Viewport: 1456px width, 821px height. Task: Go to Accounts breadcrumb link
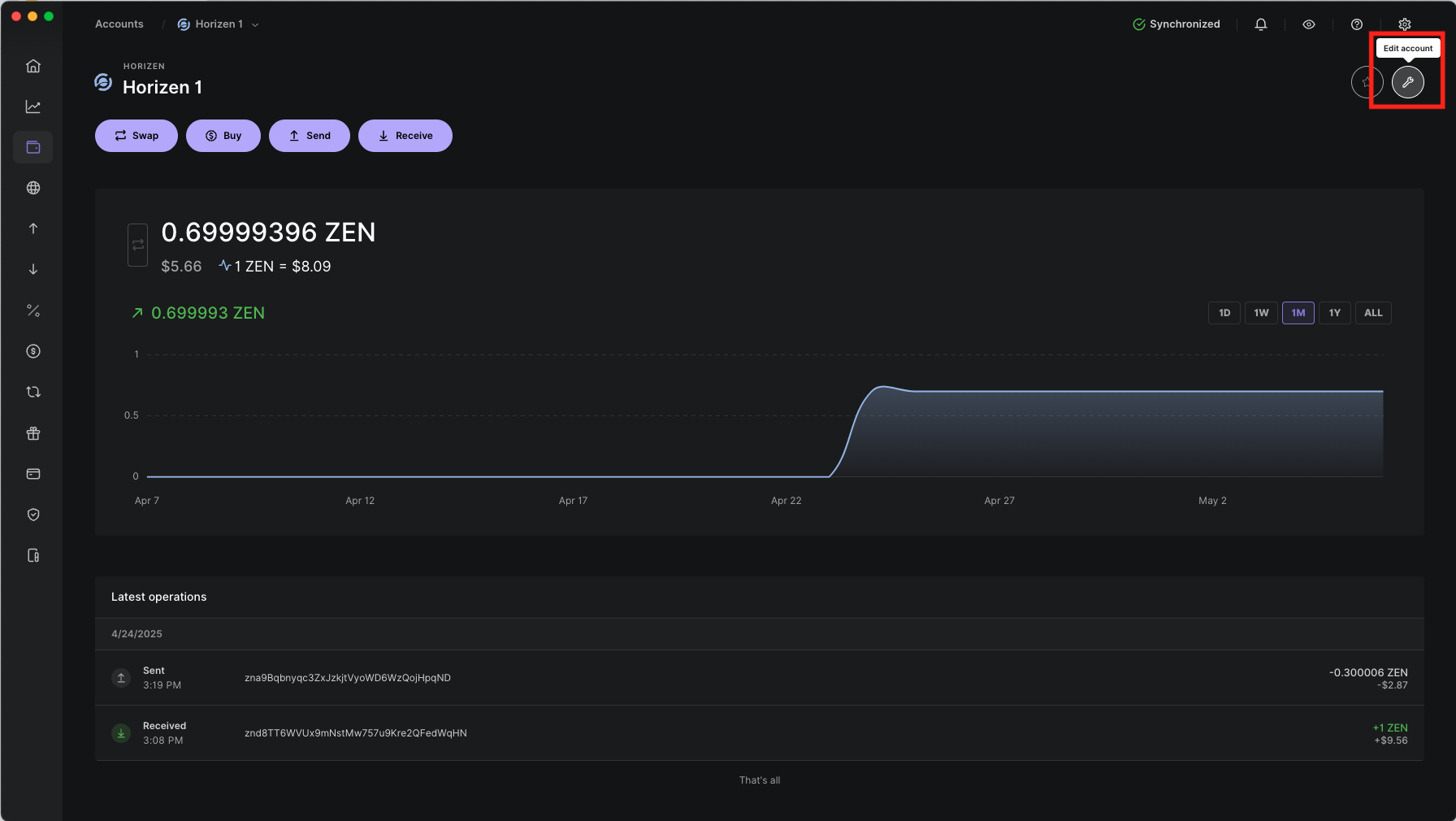[x=119, y=24]
